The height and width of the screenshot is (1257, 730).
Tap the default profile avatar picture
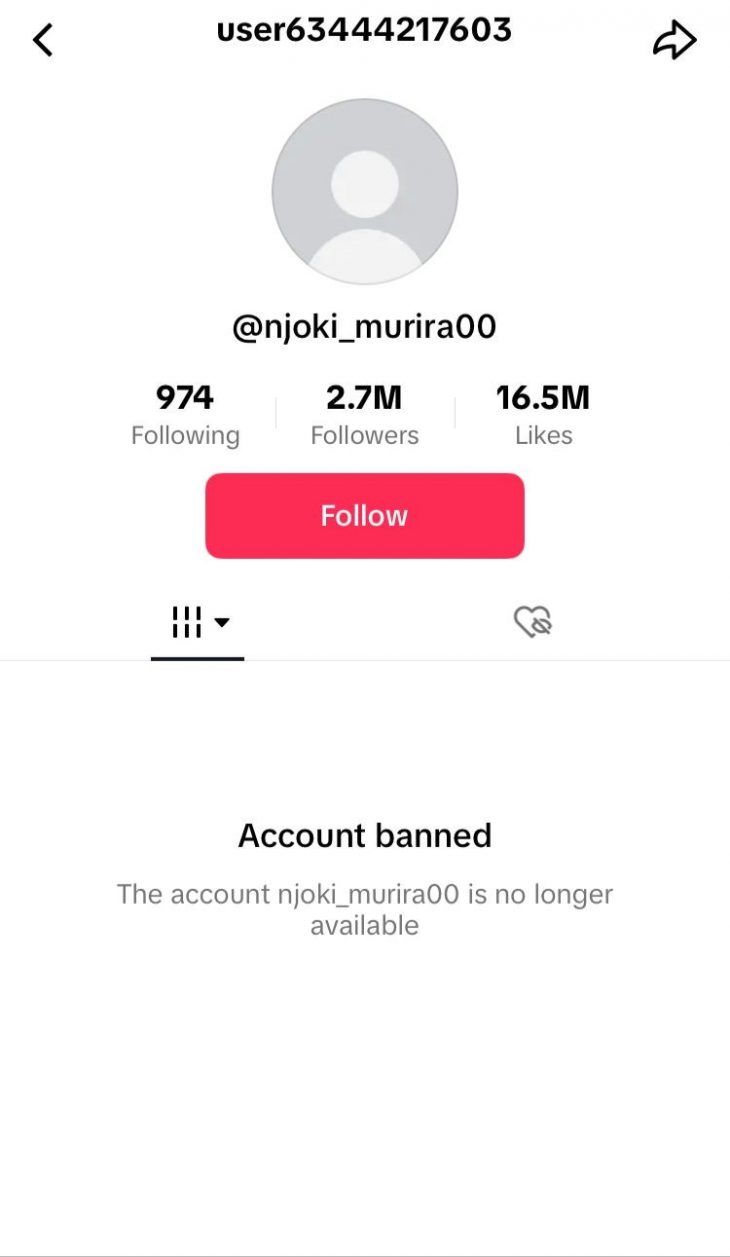click(x=365, y=191)
